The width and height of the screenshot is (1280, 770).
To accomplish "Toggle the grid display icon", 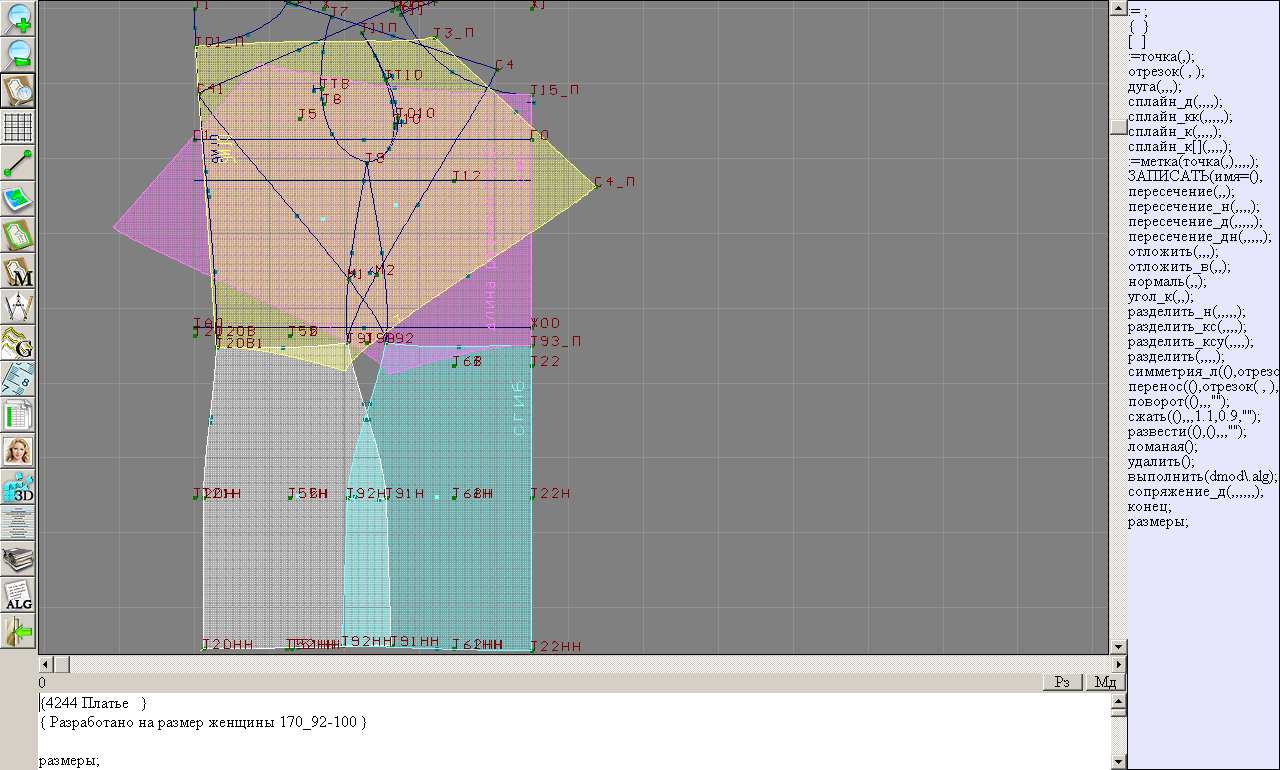I will click(x=19, y=127).
